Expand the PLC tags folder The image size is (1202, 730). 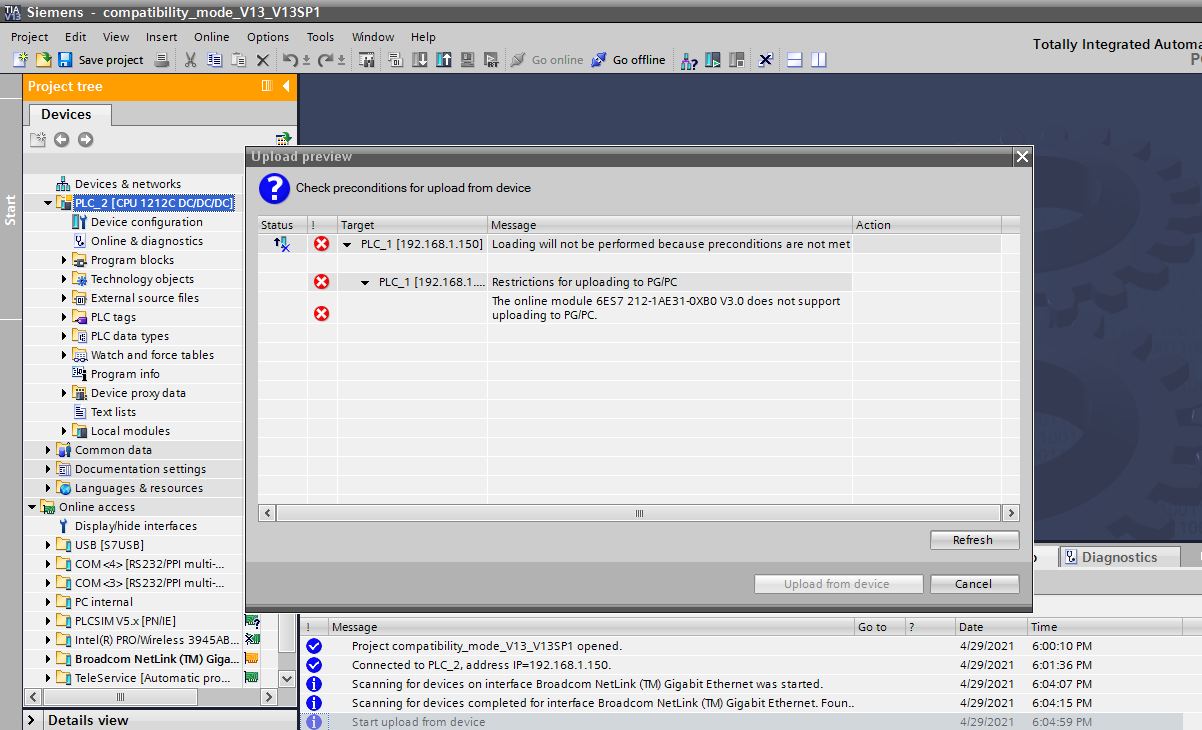click(64, 317)
